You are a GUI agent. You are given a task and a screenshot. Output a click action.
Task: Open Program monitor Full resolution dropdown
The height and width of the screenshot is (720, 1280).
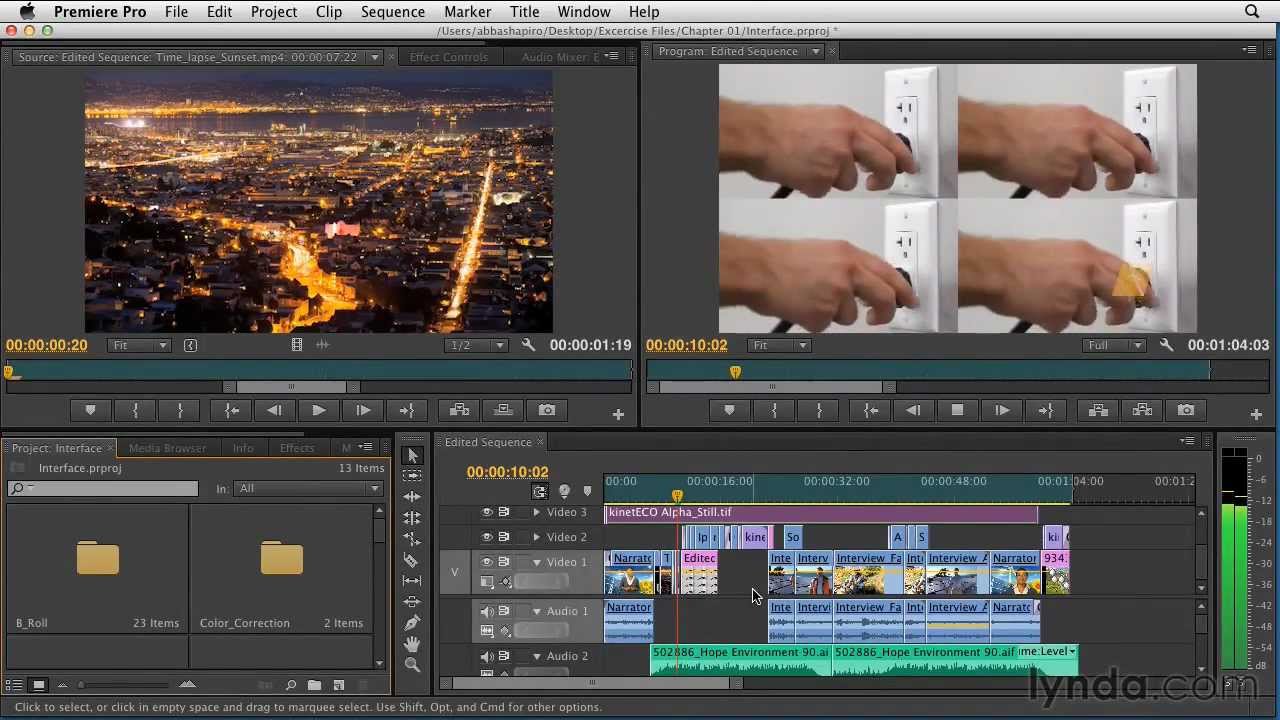tap(1113, 345)
